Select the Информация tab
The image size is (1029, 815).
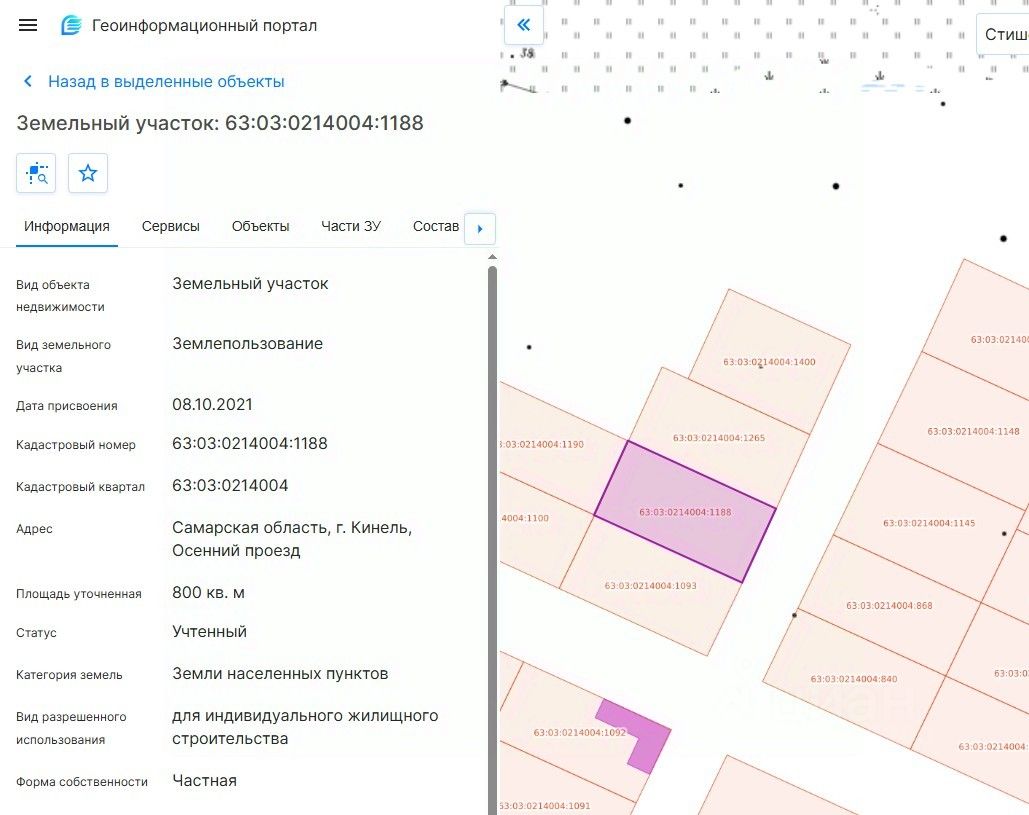(67, 226)
